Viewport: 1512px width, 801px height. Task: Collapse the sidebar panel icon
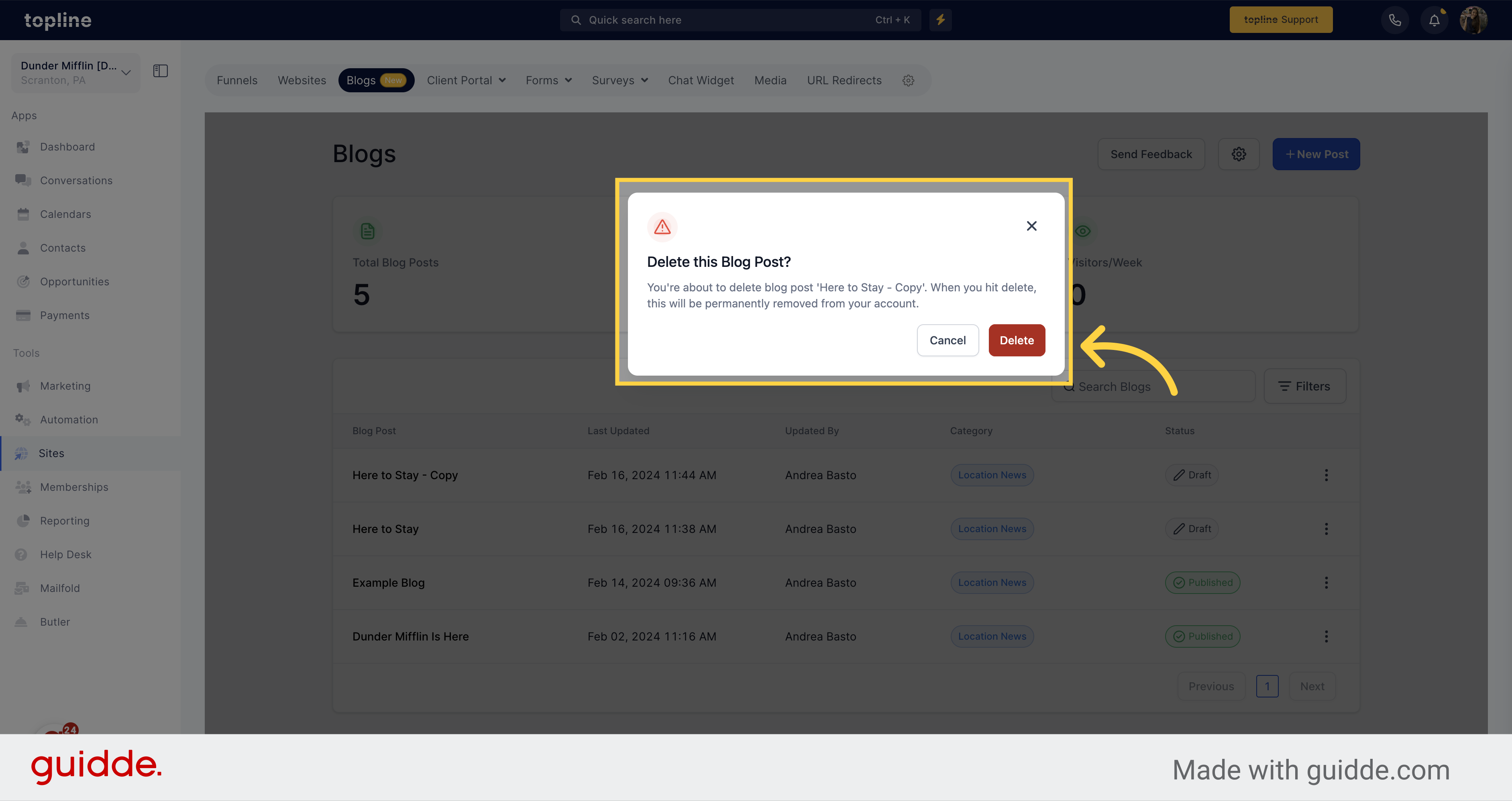160,71
